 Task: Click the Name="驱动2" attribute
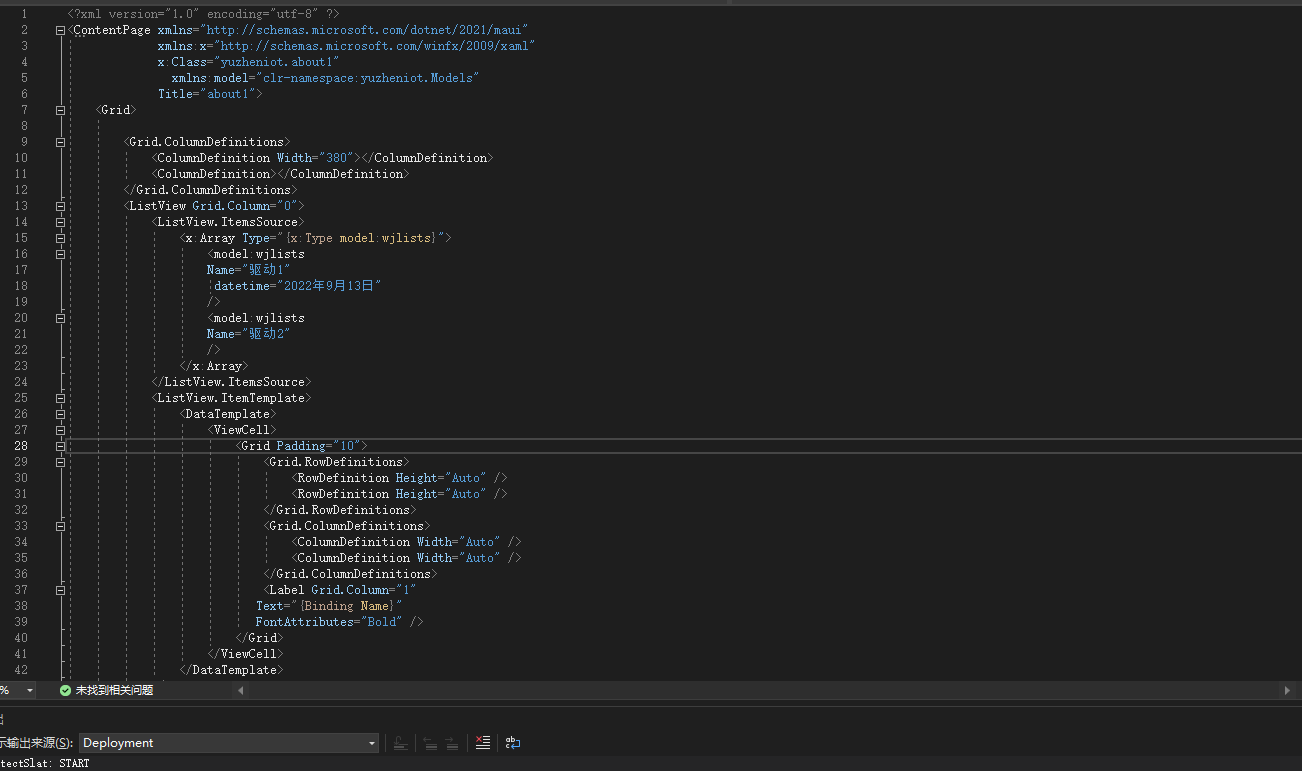tap(249, 334)
